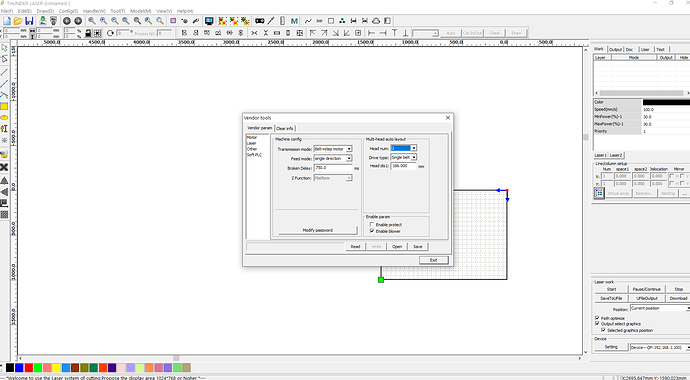The width and height of the screenshot is (690, 380).
Task: Click the Save floppy disk icon
Action: tap(29, 21)
